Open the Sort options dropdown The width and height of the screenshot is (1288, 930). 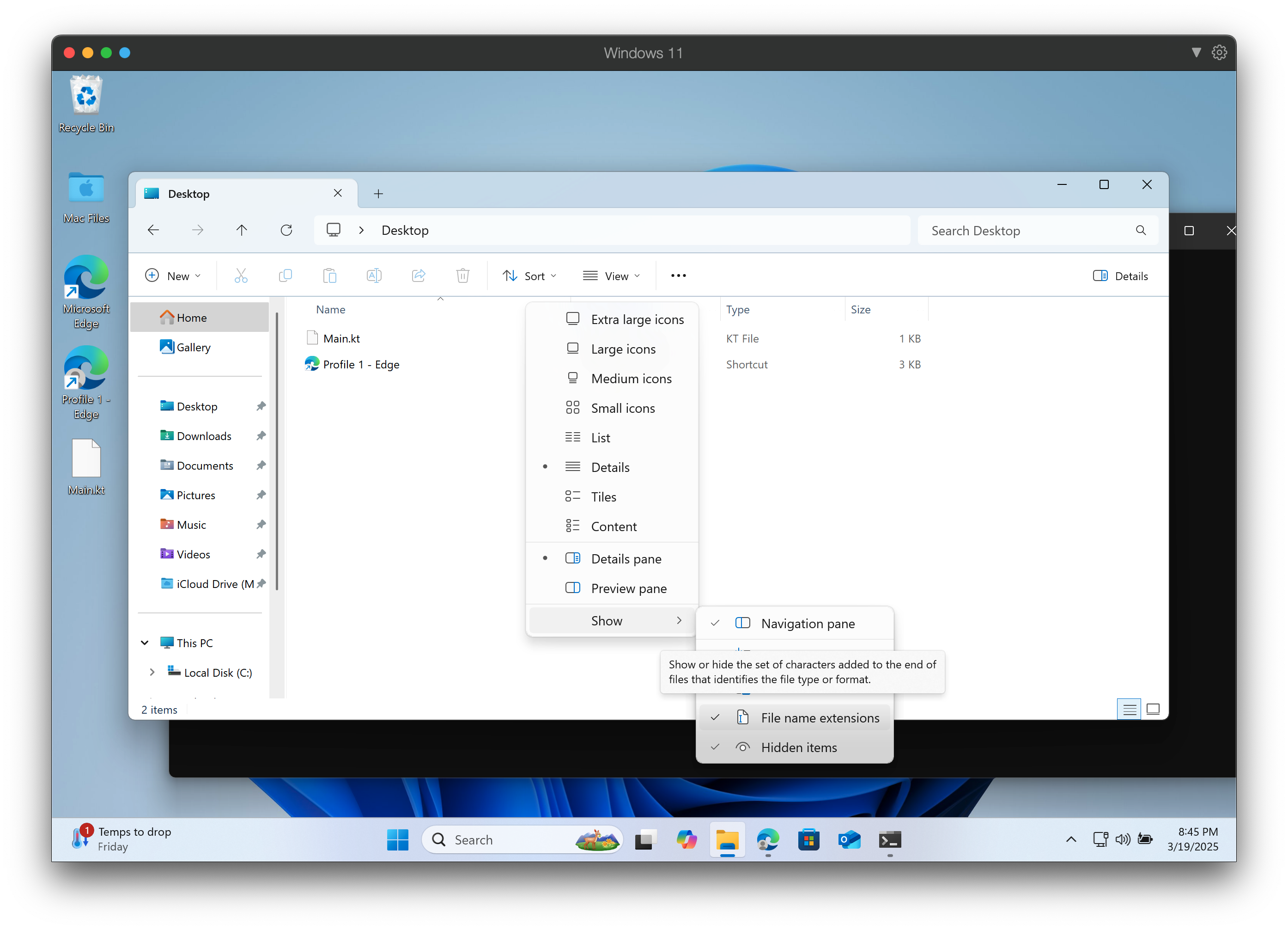(529, 275)
